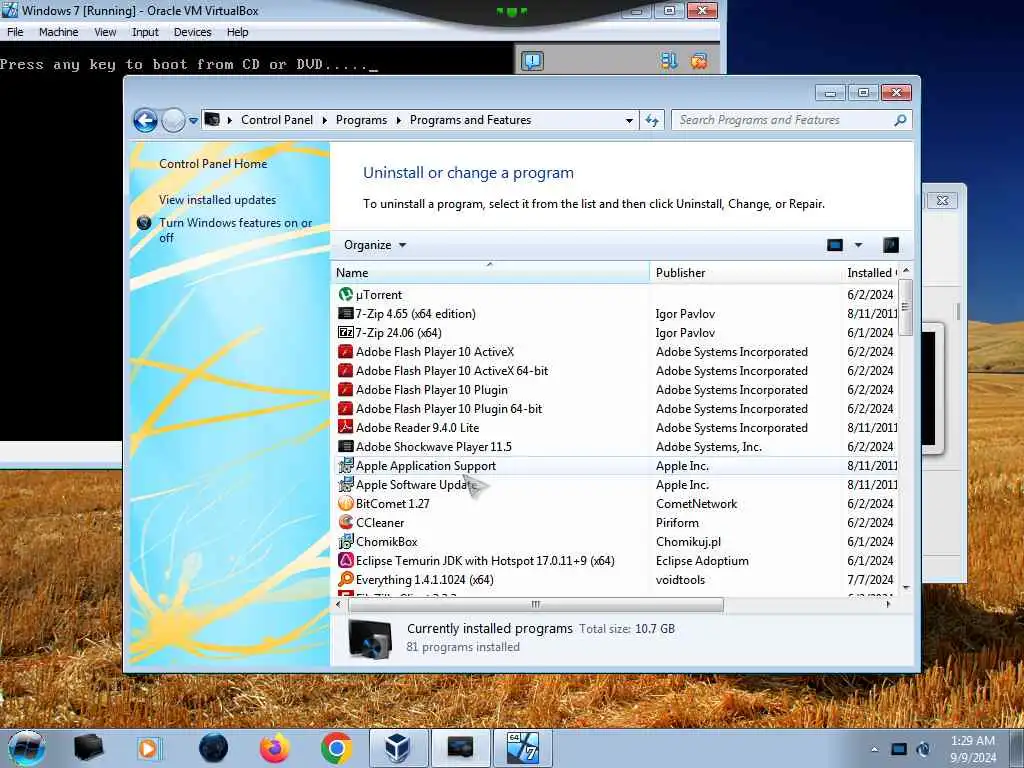This screenshot has height=768, width=1024.
Task: Click the Eclipse Temurin JDK icon
Action: click(x=345, y=560)
